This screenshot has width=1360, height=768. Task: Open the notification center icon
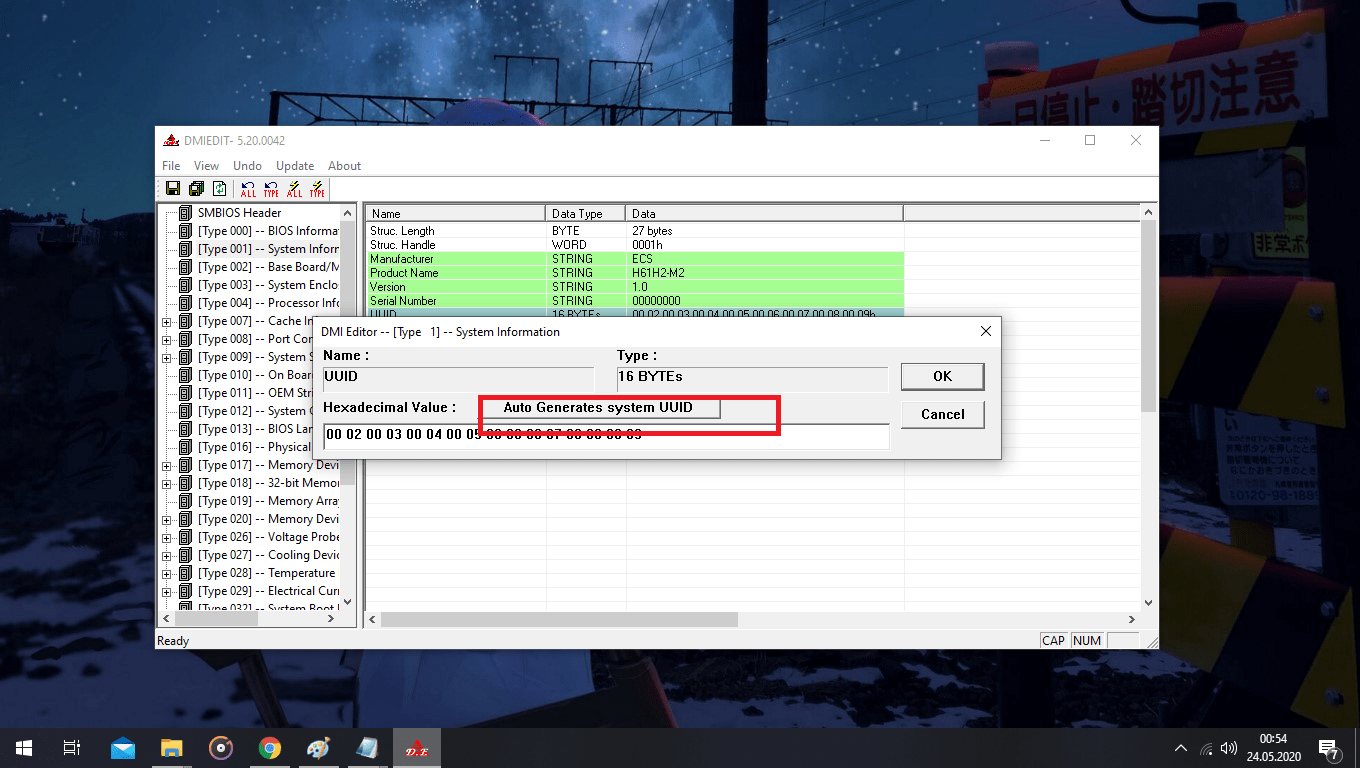click(x=1329, y=748)
